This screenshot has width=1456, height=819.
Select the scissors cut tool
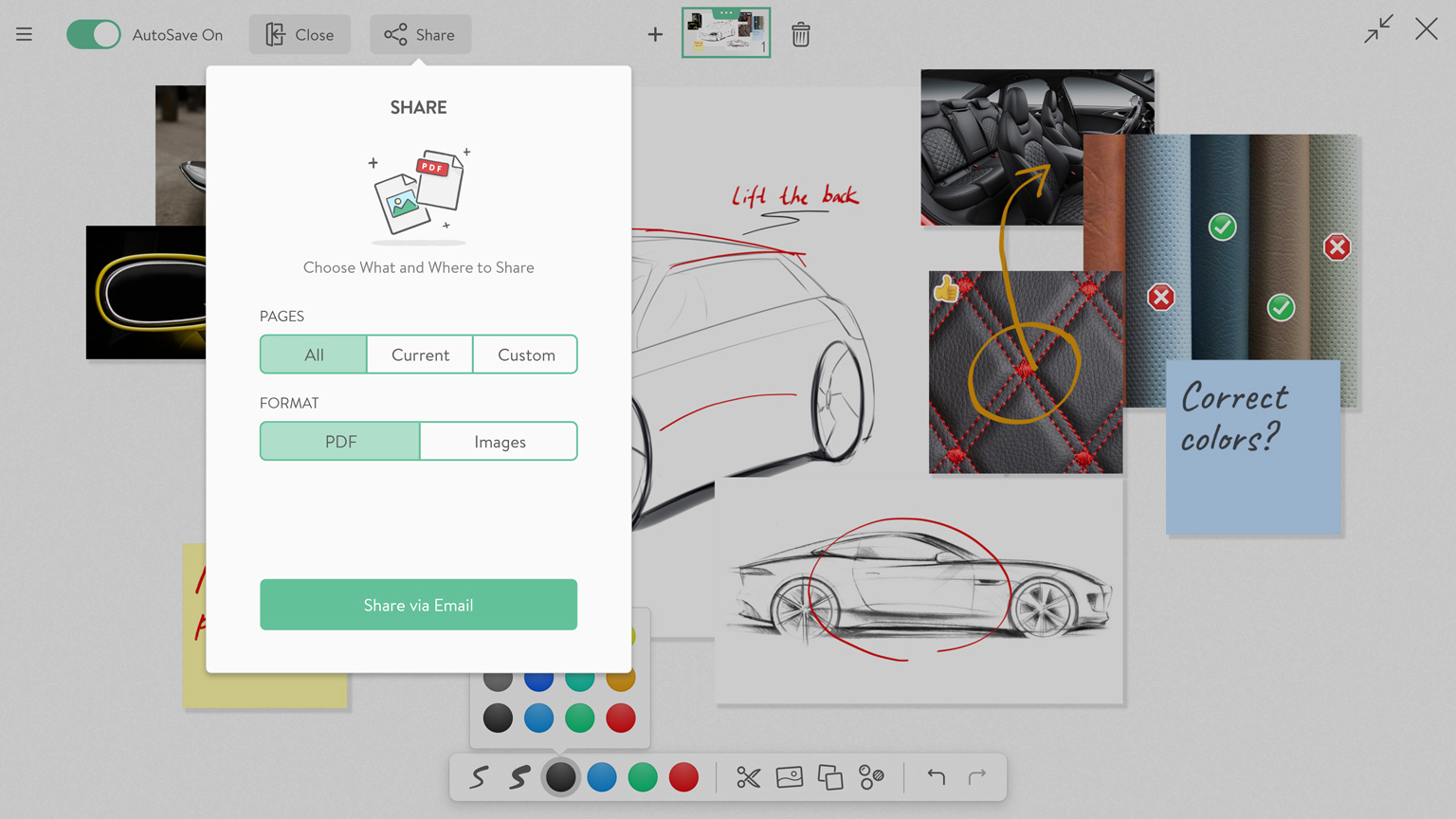point(748,777)
